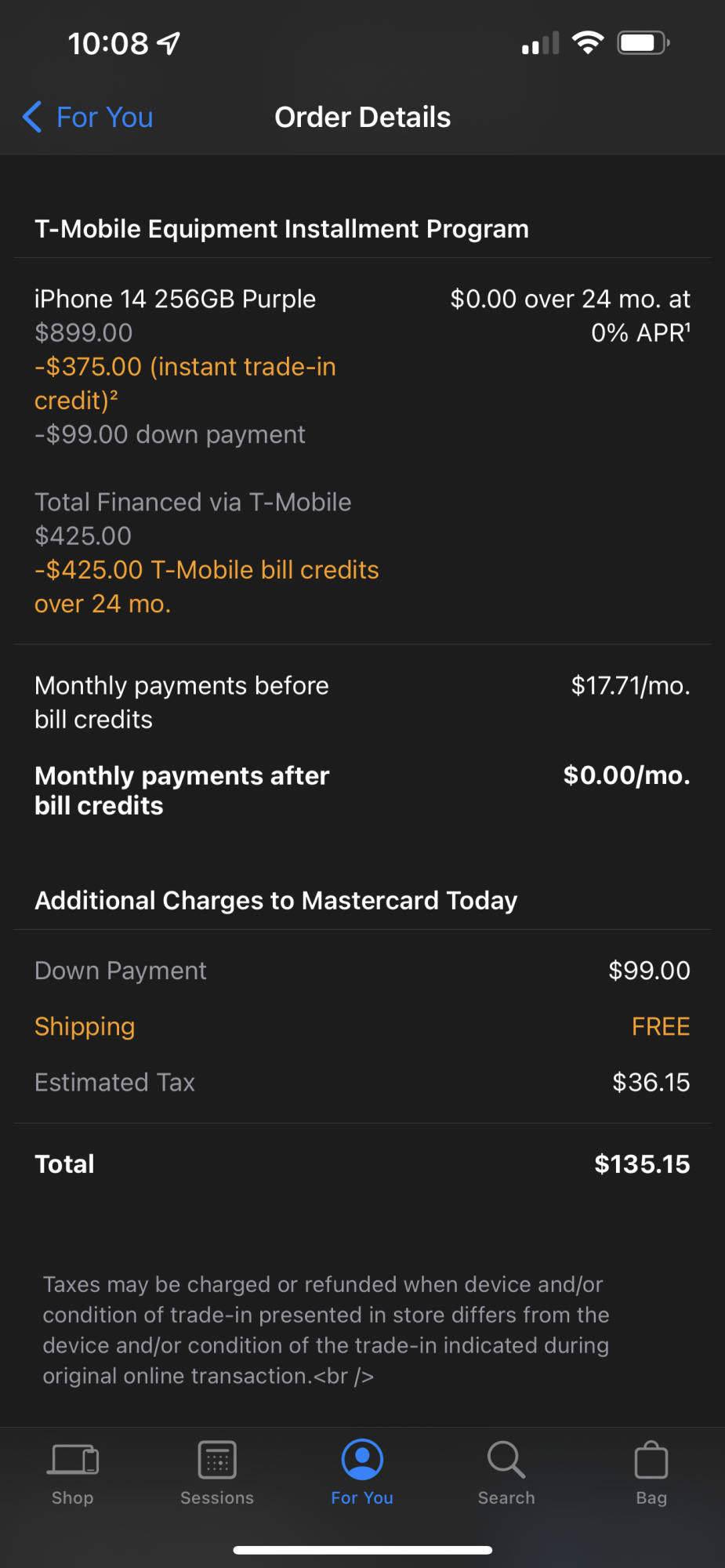The width and height of the screenshot is (725, 1568).
Task: Tap the Wi-Fi status icon
Action: point(588,42)
